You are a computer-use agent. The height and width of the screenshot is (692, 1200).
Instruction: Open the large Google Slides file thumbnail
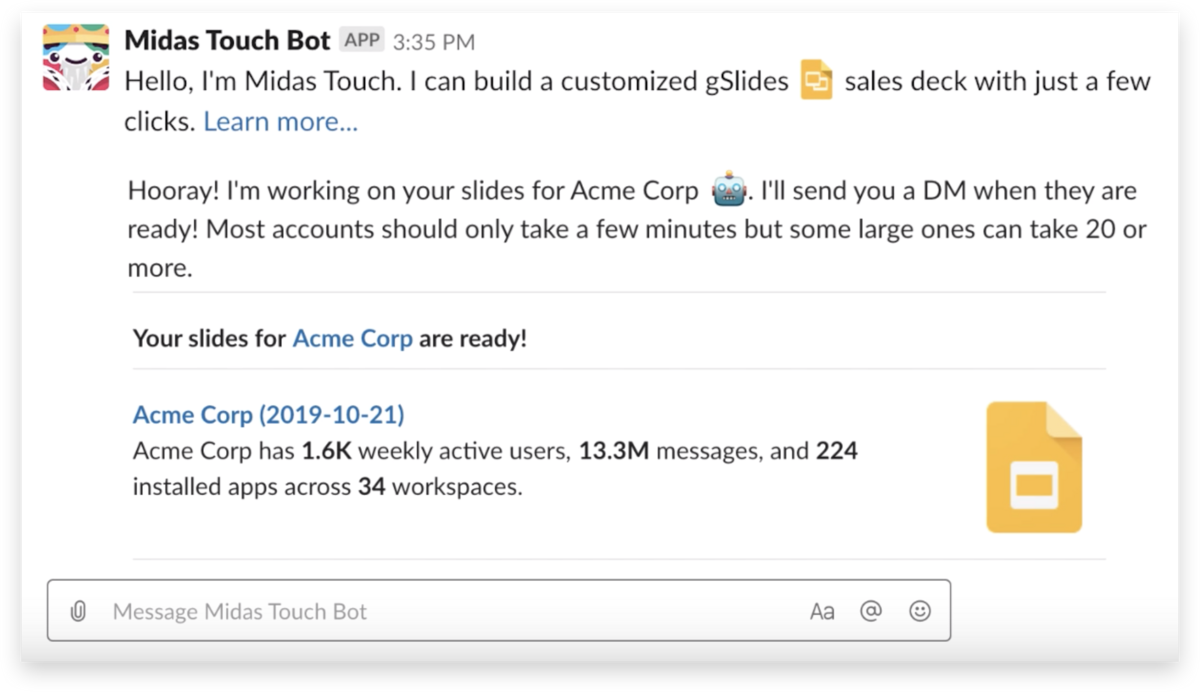pos(1034,467)
